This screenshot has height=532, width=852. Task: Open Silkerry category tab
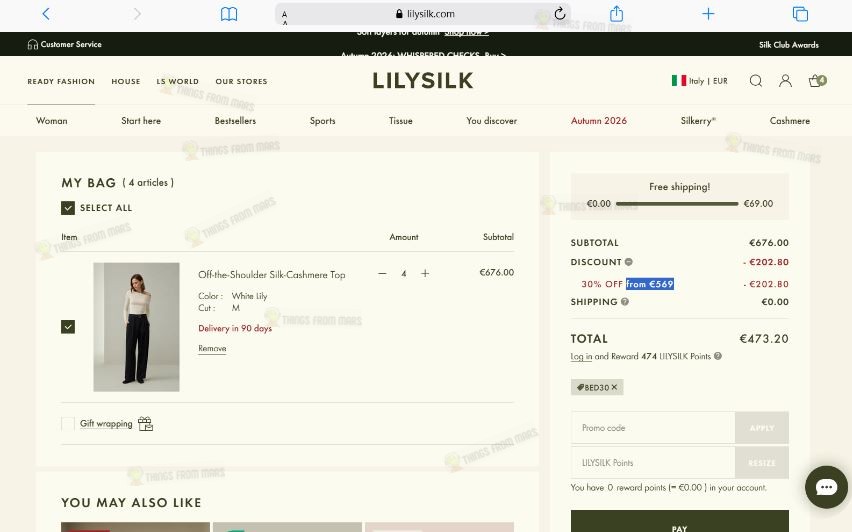pos(698,121)
